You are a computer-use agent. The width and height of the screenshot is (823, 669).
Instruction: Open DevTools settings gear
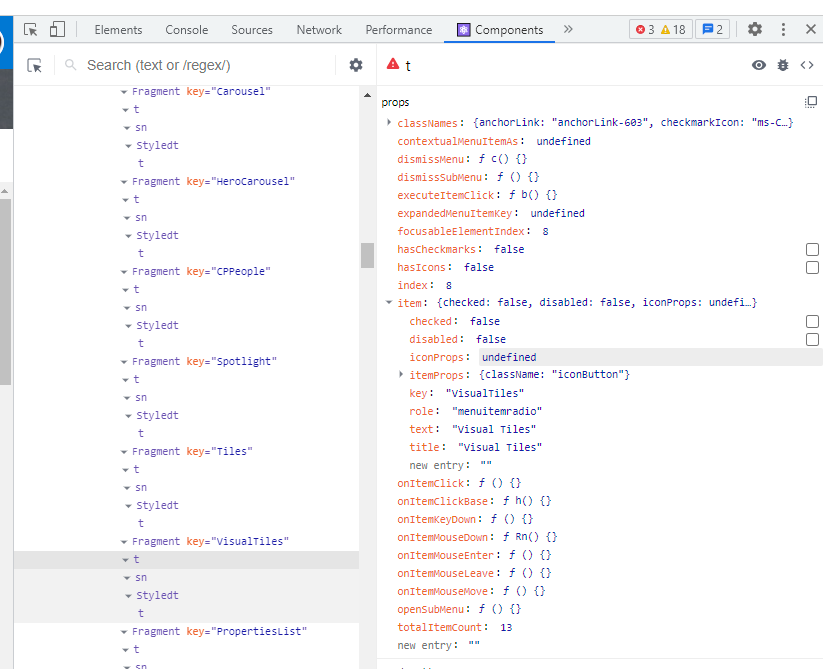(x=754, y=29)
